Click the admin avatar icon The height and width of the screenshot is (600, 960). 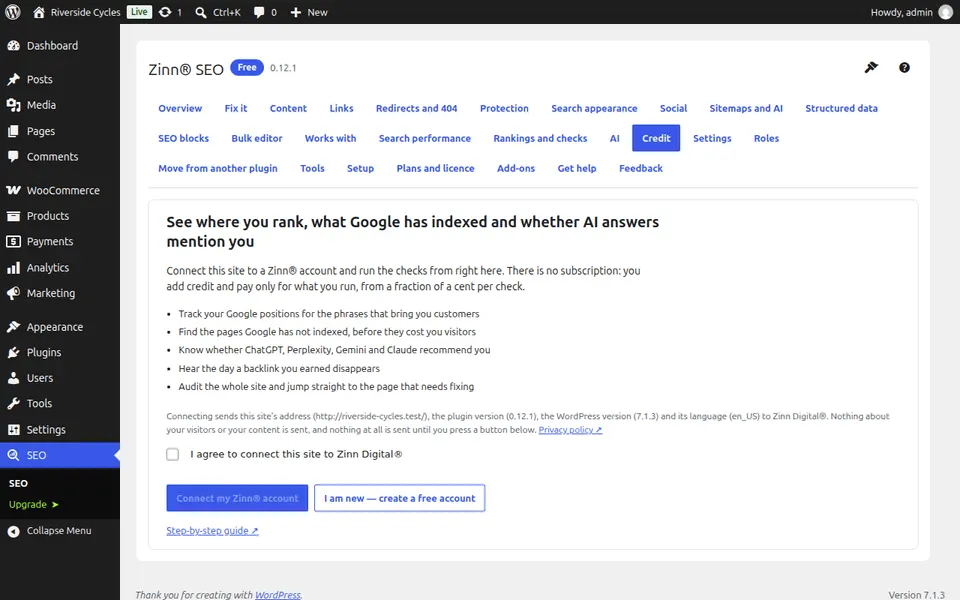(946, 12)
